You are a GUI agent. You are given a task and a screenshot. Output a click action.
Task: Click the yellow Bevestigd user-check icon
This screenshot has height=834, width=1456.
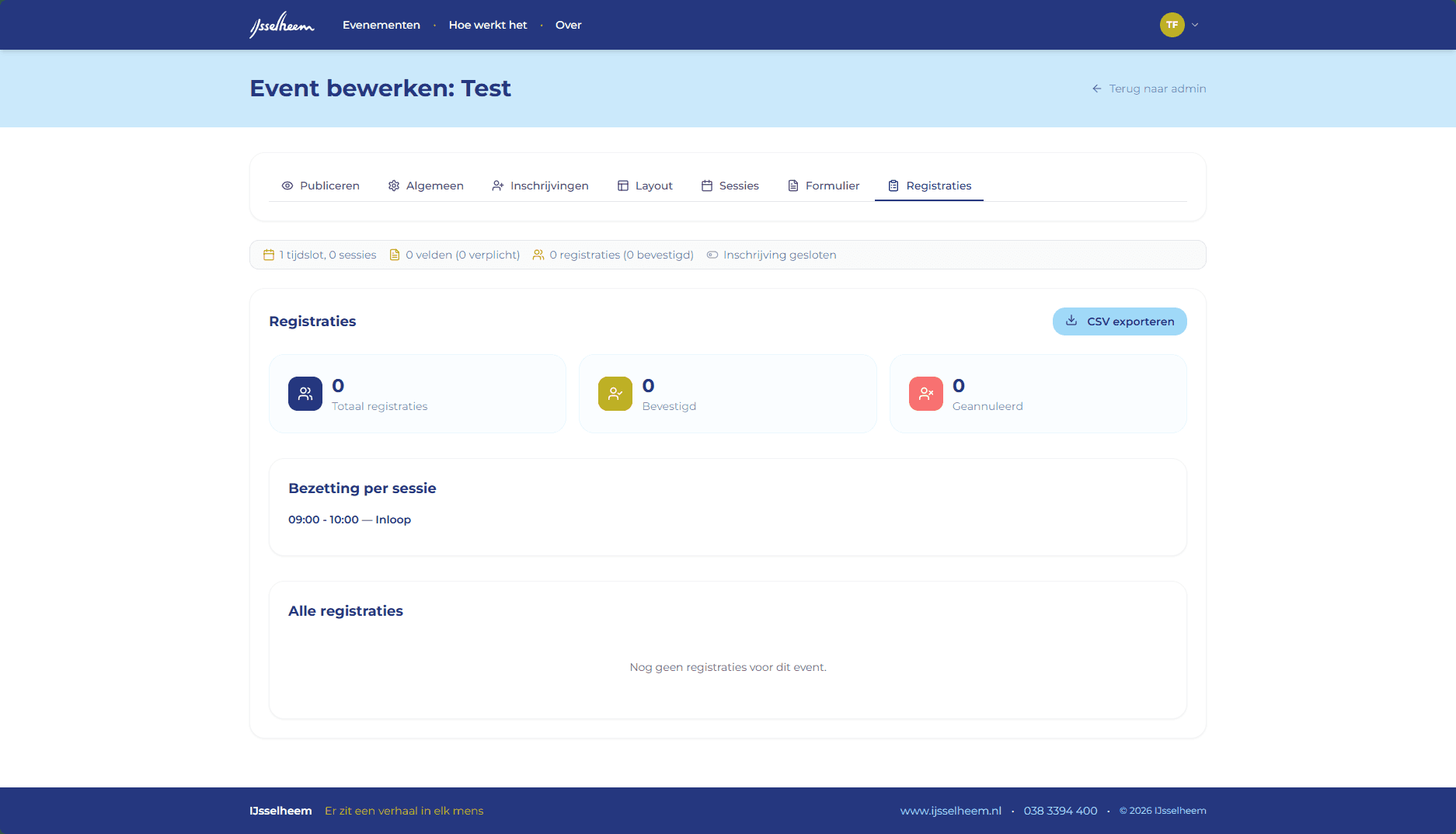pyautogui.click(x=615, y=394)
